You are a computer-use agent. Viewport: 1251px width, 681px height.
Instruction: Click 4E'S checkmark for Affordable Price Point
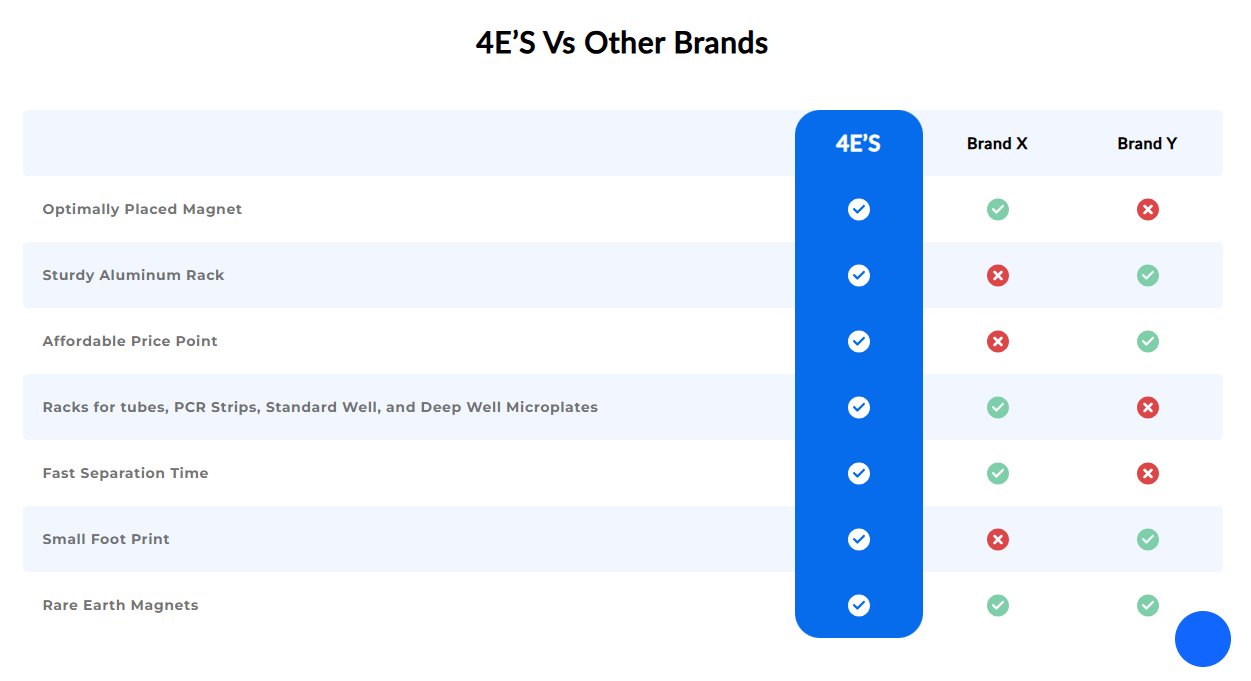pos(859,341)
